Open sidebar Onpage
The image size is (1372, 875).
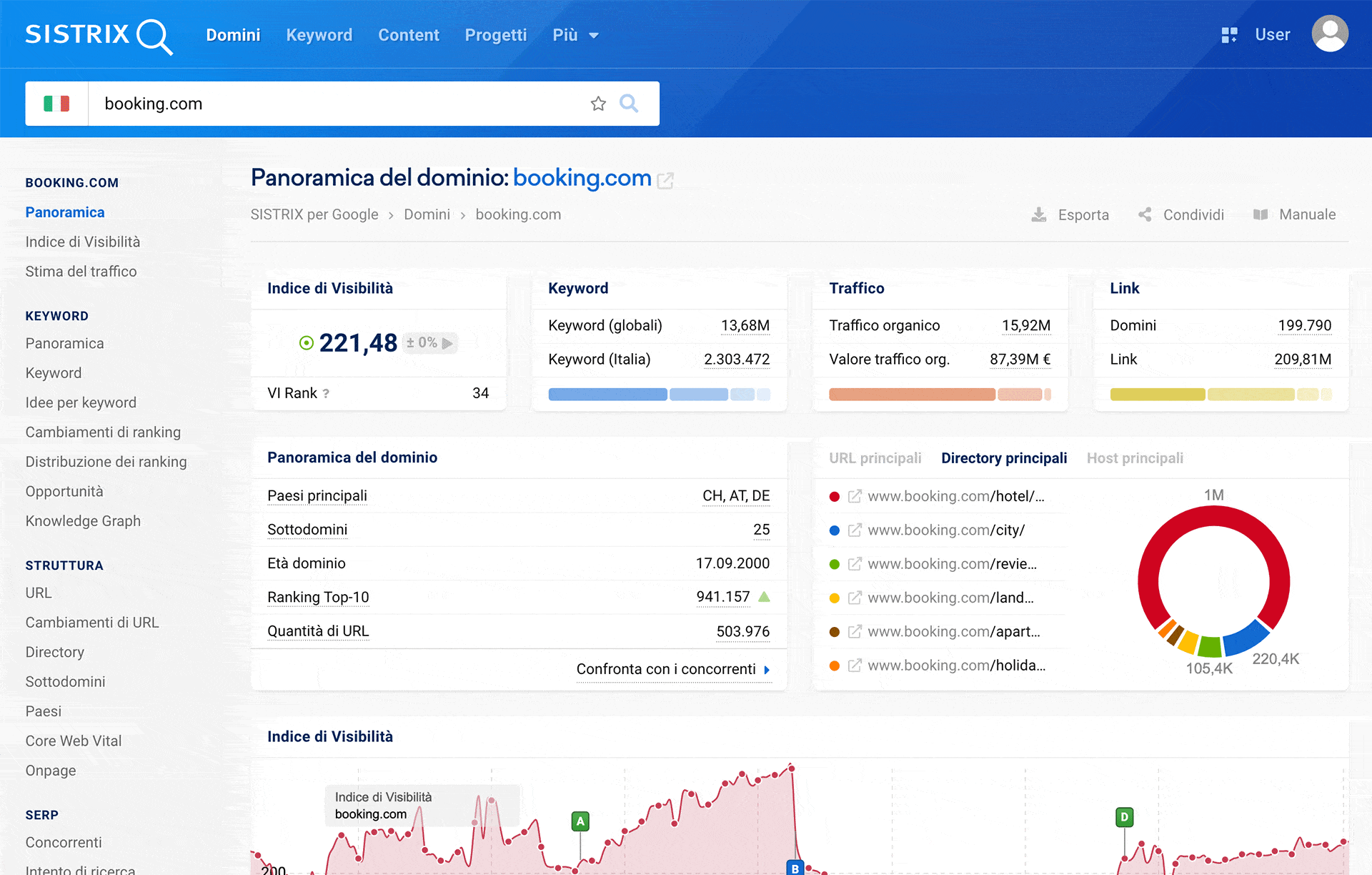pos(51,771)
